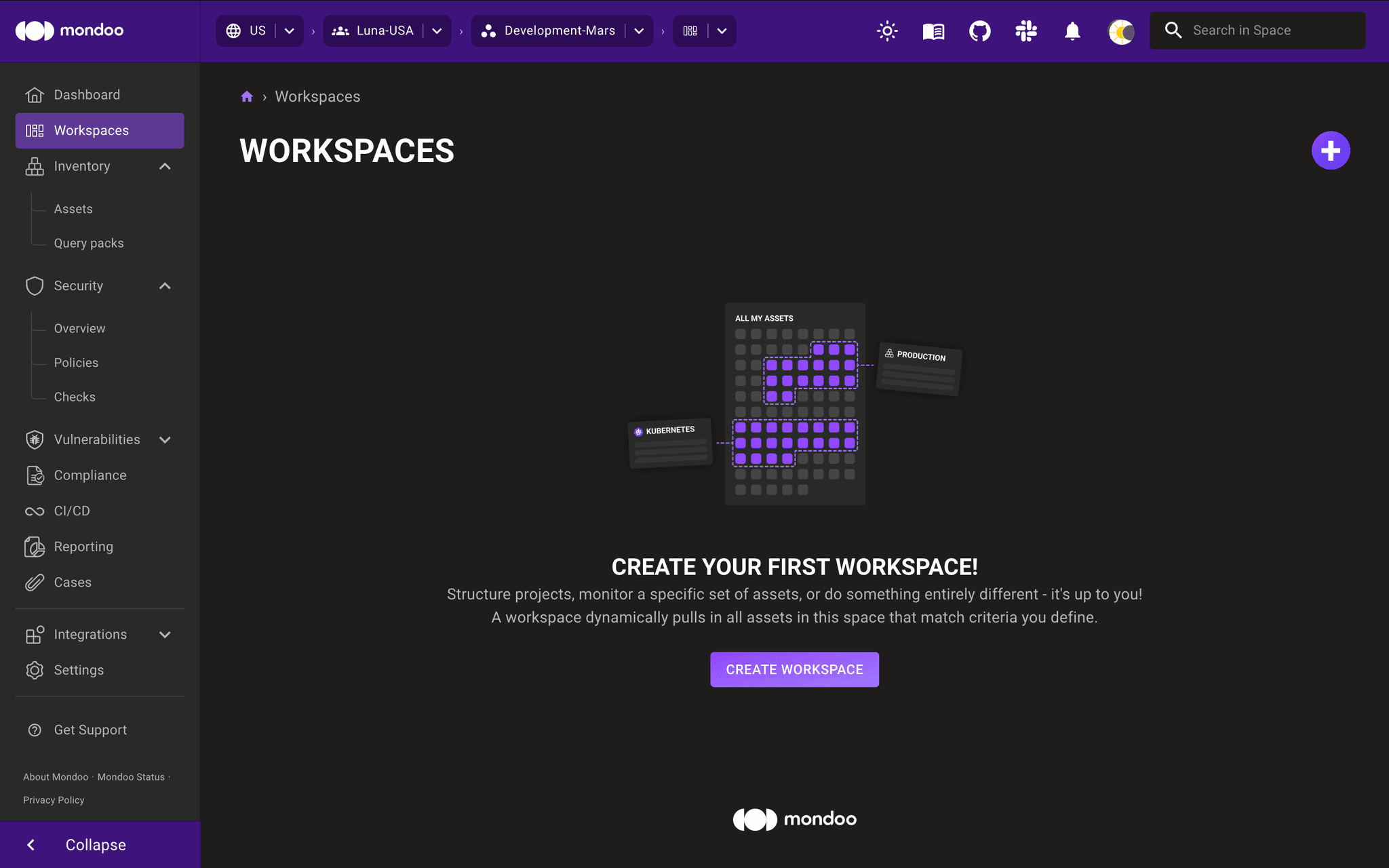Screen dimensions: 1389x868
Task: Toggle light mode with the sun icon
Action: tap(887, 31)
